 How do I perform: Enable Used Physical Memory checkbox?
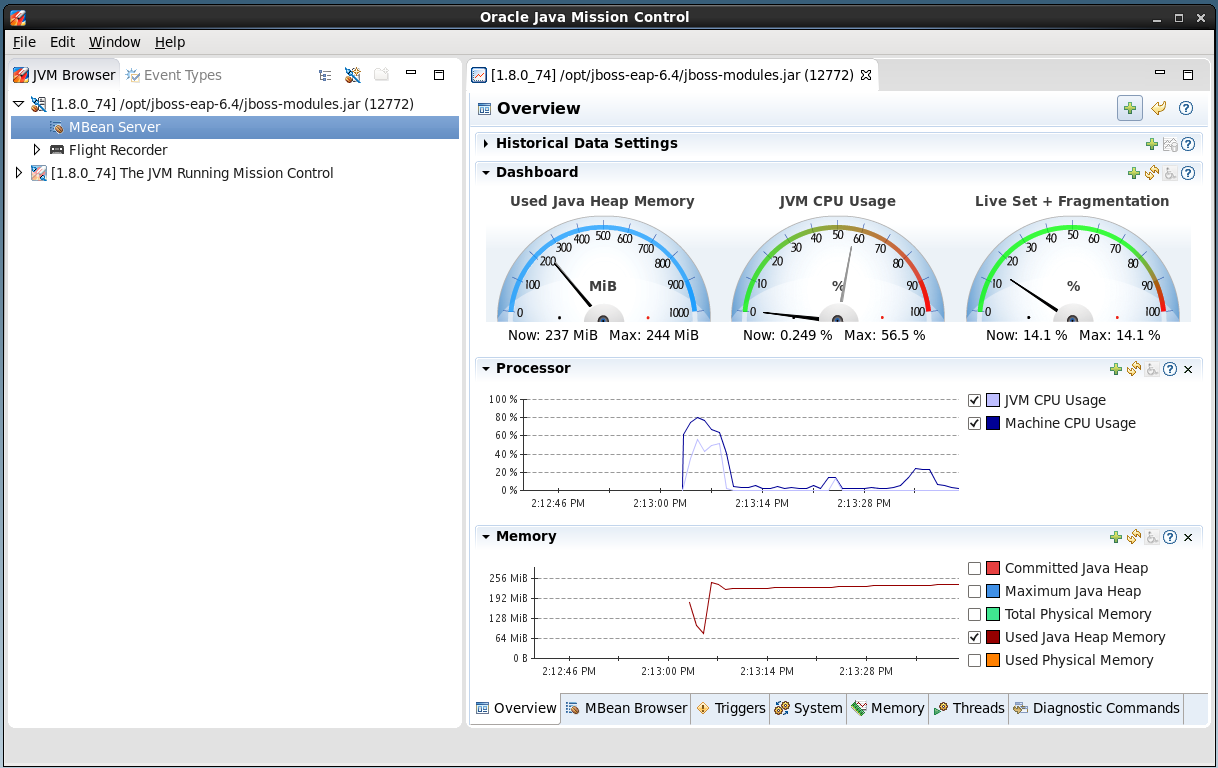(x=975, y=660)
